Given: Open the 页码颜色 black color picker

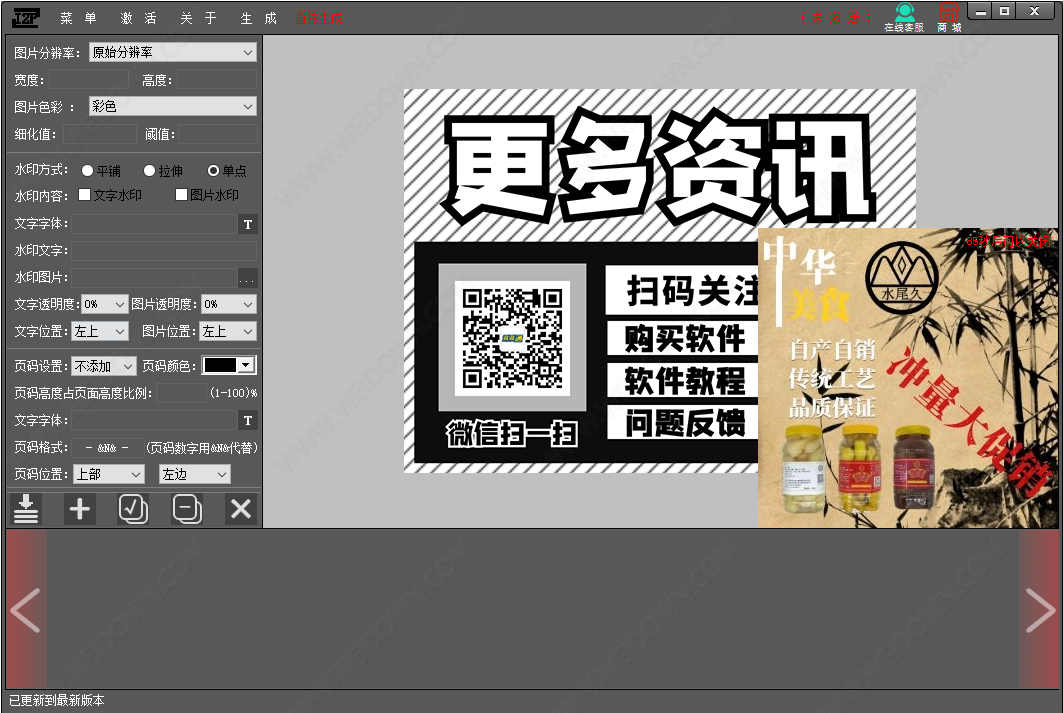Looking at the screenshot, I should [229, 365].
